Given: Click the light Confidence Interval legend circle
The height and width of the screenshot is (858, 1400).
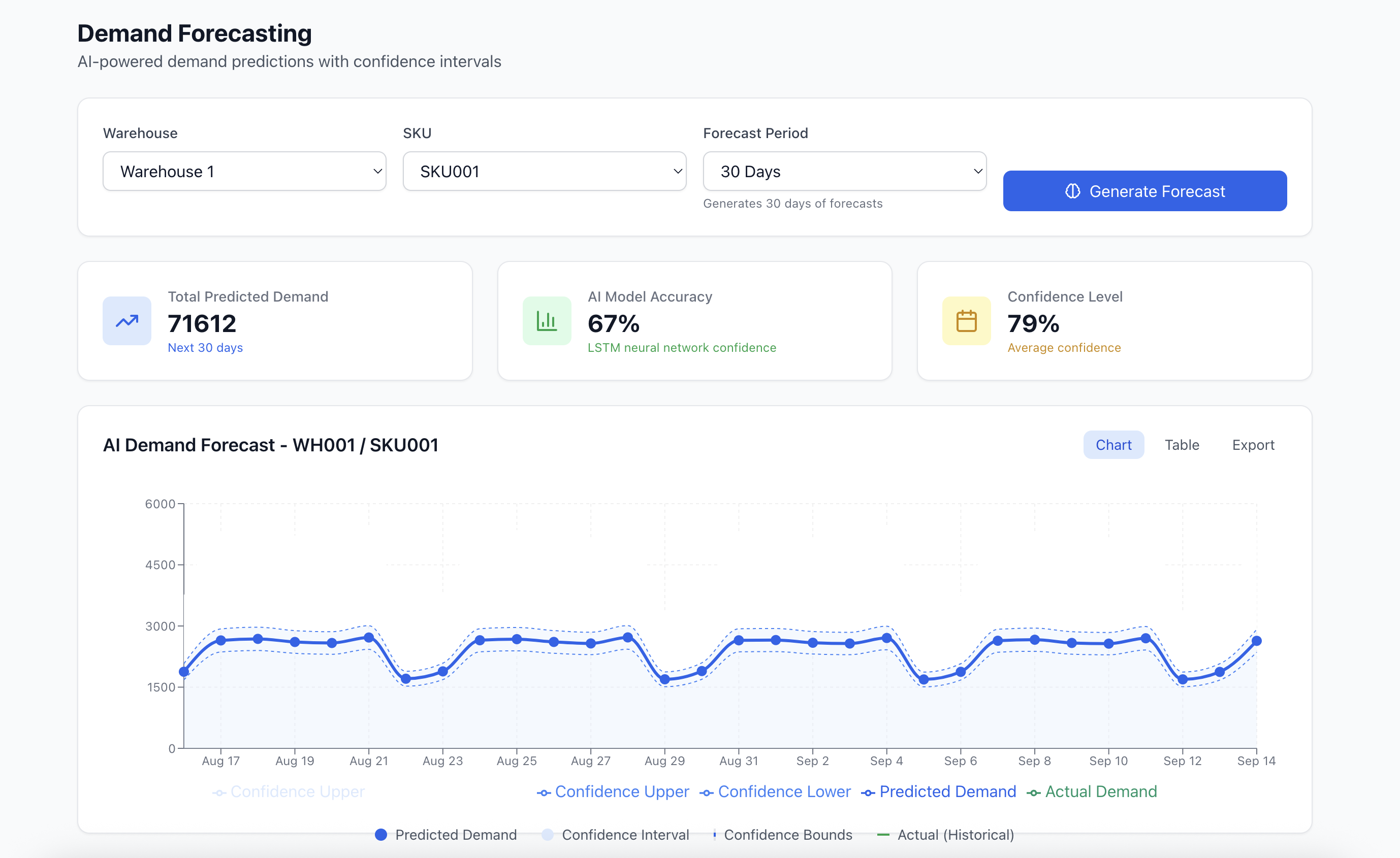Looking at the screenshot, I should pos(547,834).
